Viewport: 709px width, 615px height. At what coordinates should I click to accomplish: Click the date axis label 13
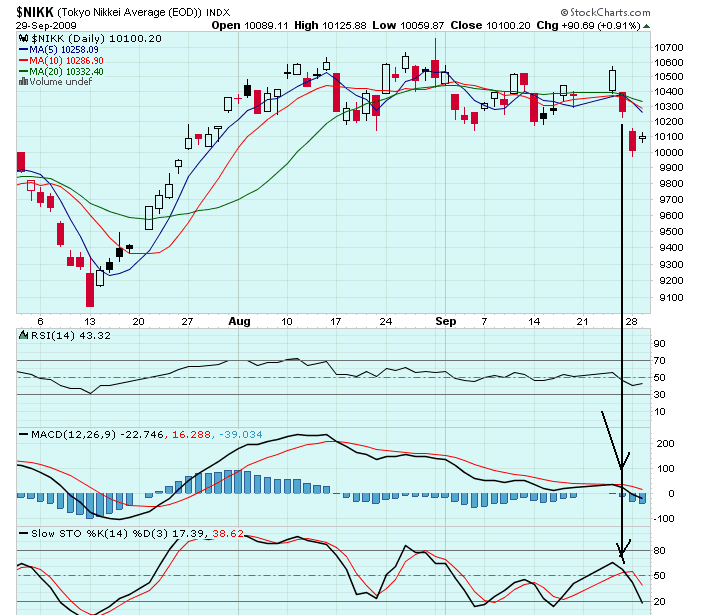click(90, 322)
